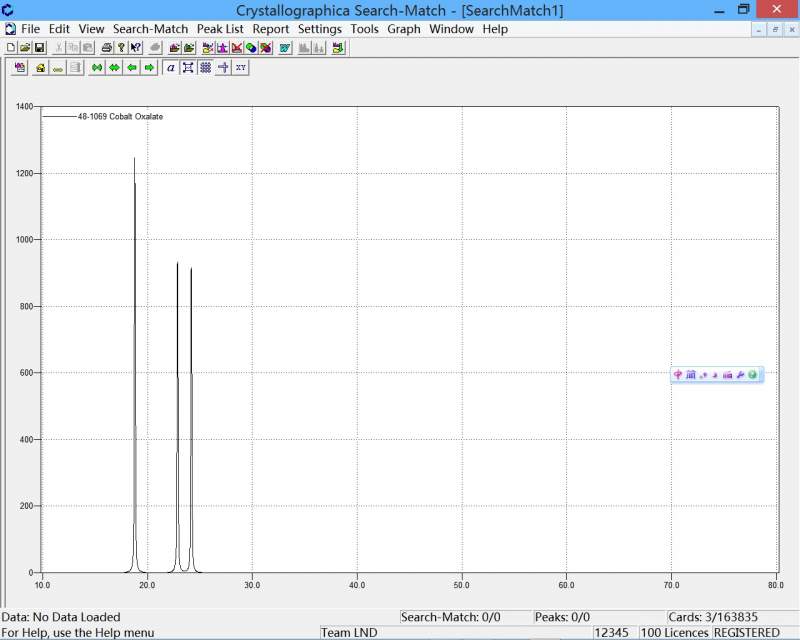Open the Report menu
Image resolution: width=800 pixels, height=640 pixels.
pos(271,29)
